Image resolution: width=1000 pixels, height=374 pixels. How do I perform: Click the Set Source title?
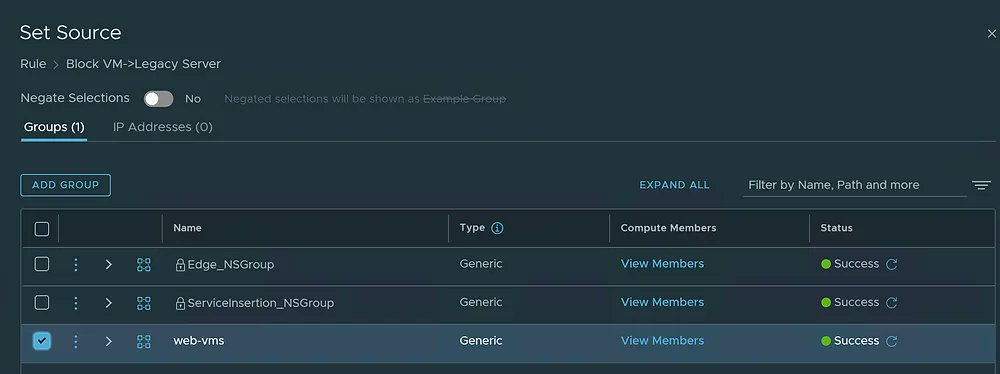pos(71,33)
